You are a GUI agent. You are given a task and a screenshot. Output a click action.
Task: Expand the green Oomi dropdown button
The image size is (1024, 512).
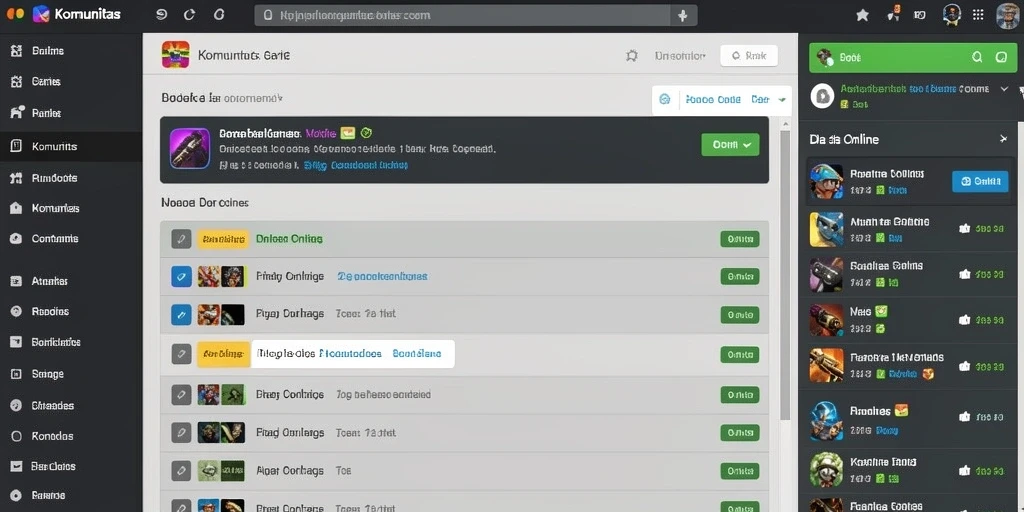[730, 145]
